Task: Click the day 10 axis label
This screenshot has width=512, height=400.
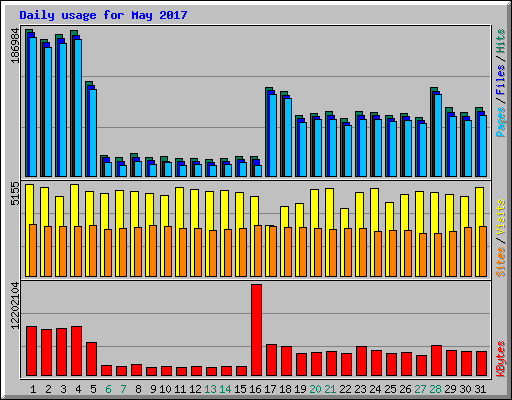Action: (x=165, y=389)
